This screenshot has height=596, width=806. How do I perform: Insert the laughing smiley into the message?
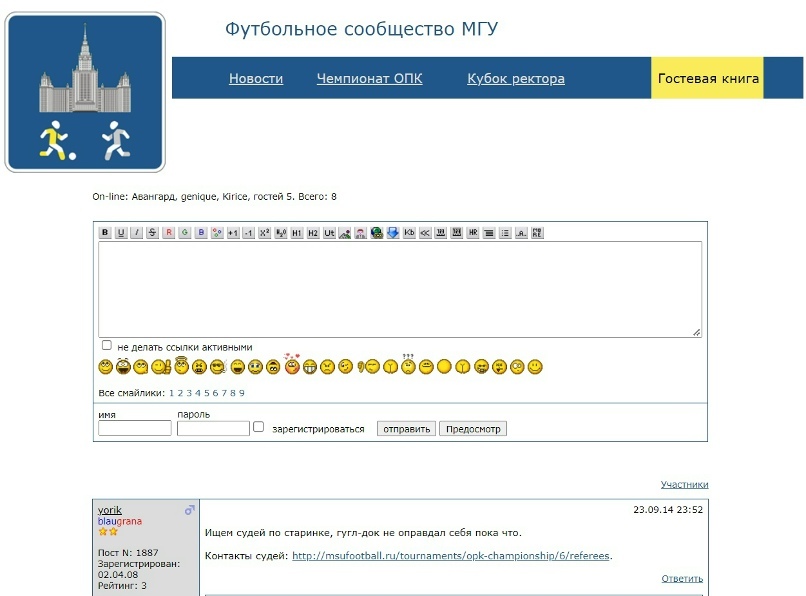click(x=123, y=365)
